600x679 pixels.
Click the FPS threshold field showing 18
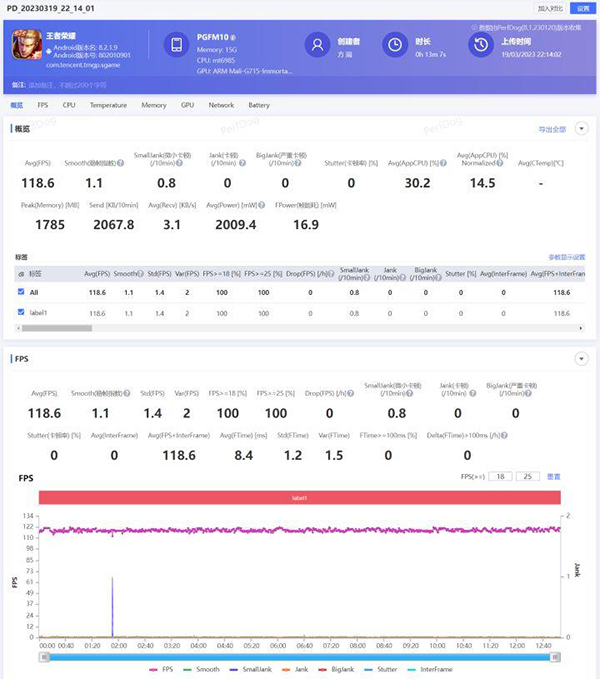[x=503, y=477]
